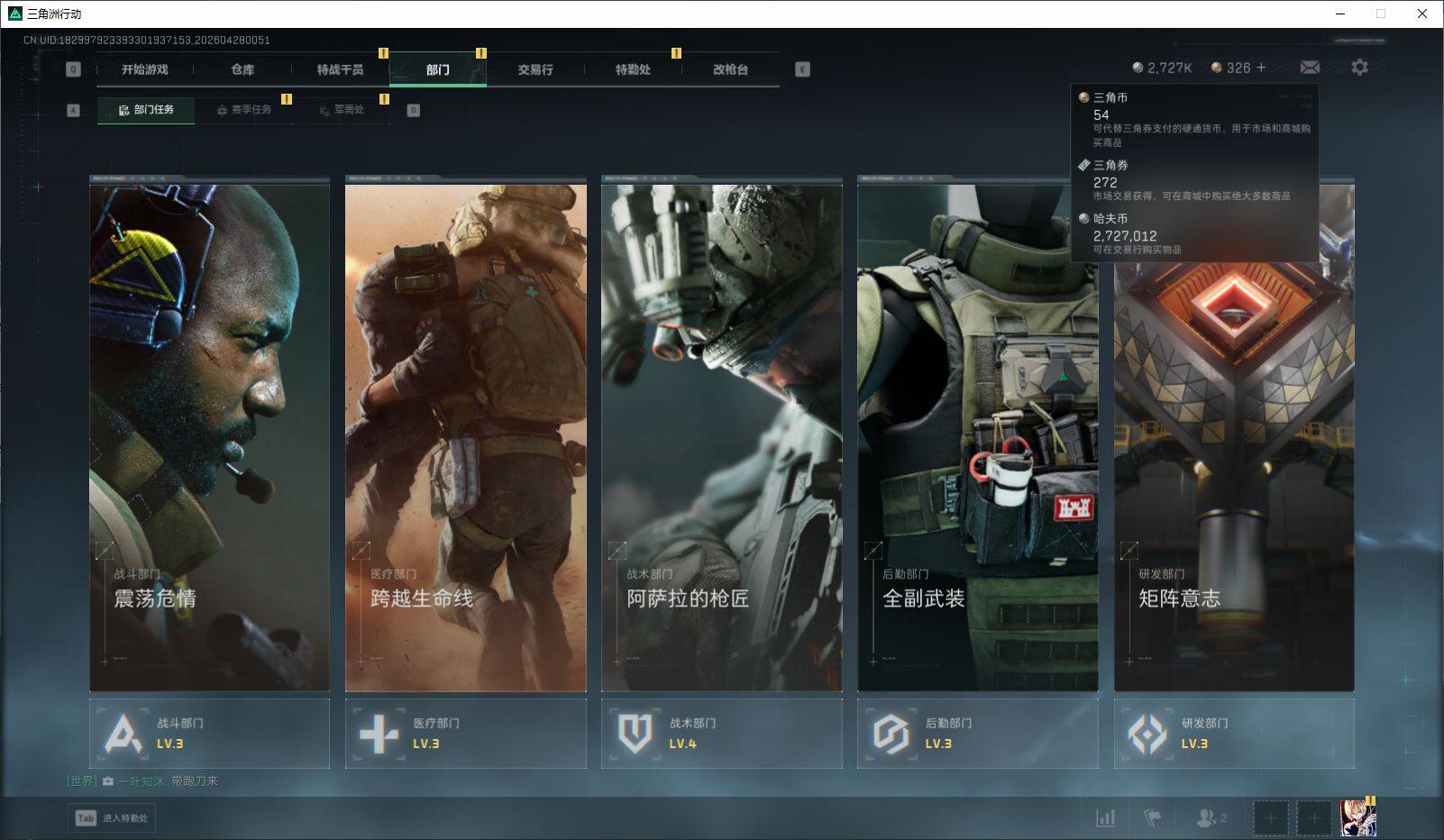The width and height of the screenshot is (1444, 840).
Task: Open the 交易行 tab
Action: (535, 69)
